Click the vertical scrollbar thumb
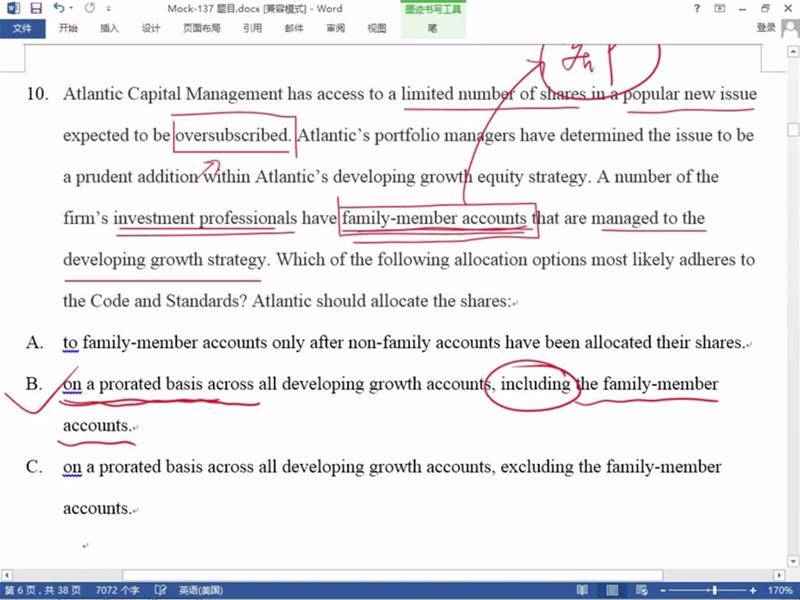Screen dimensions: 800x600 click(793, 130)
